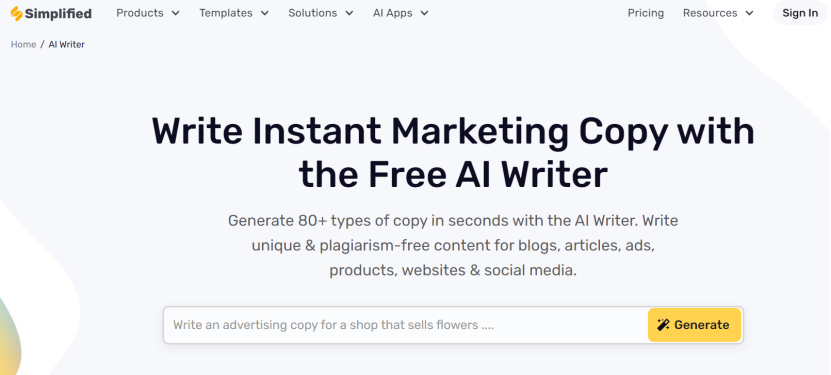Select the AI Writer breadcrumb item

[66, 44]
